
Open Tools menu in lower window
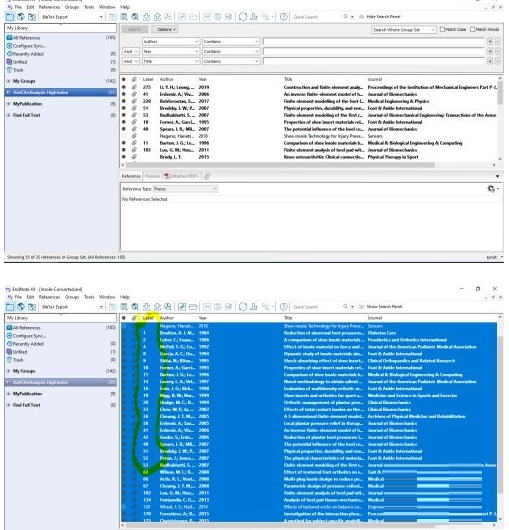click(x=89, y=297)
